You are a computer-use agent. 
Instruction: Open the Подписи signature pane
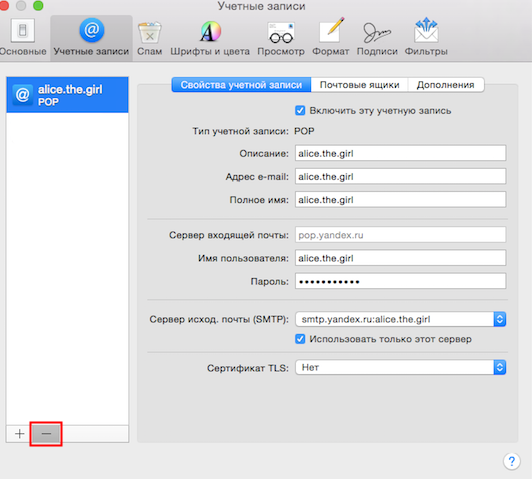(x=377, y=38)
